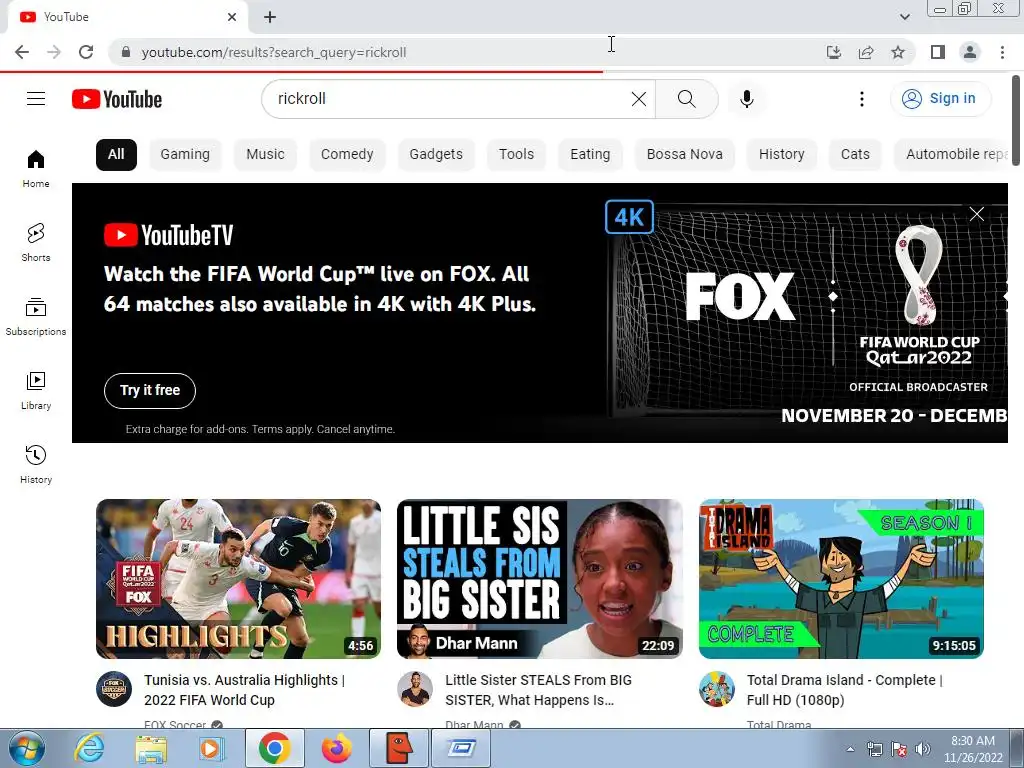Image resolution: width=1024 pixels, height=768 pixels.
Task: Click the volume speaker tray icon
Action: click(923, 749)
